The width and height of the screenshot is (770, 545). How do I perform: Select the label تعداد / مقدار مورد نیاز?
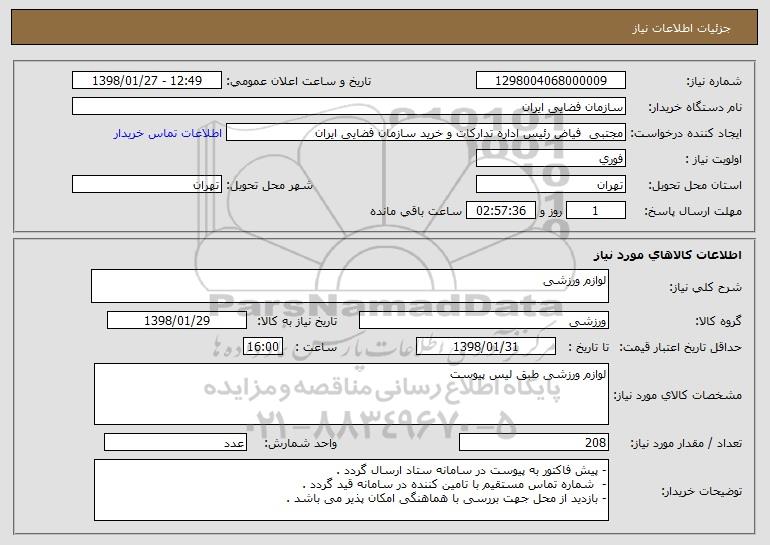click(x=686, y=443)
